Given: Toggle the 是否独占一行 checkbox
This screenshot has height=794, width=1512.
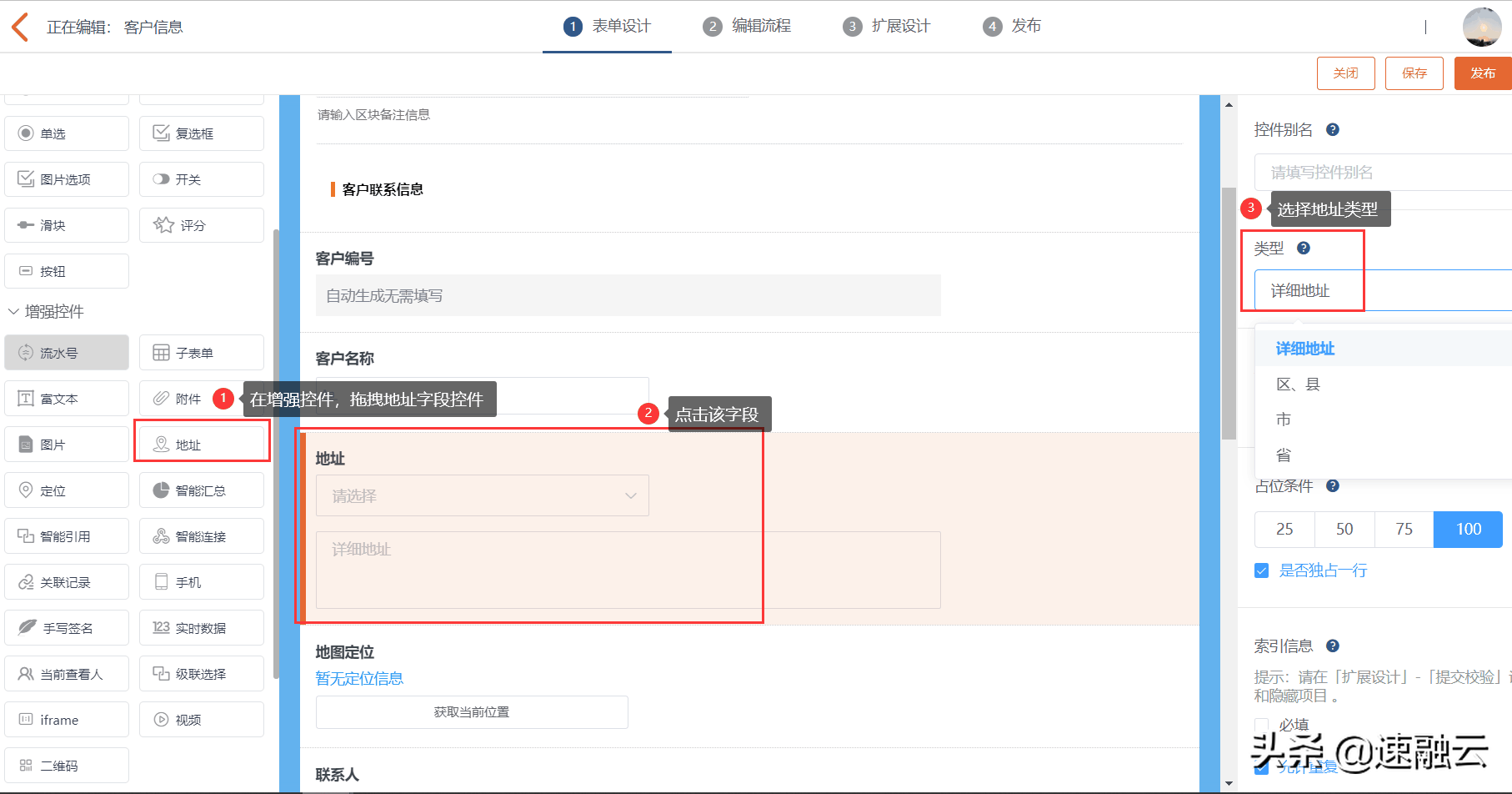Looking at the screenshot, I should point(1262,570).
